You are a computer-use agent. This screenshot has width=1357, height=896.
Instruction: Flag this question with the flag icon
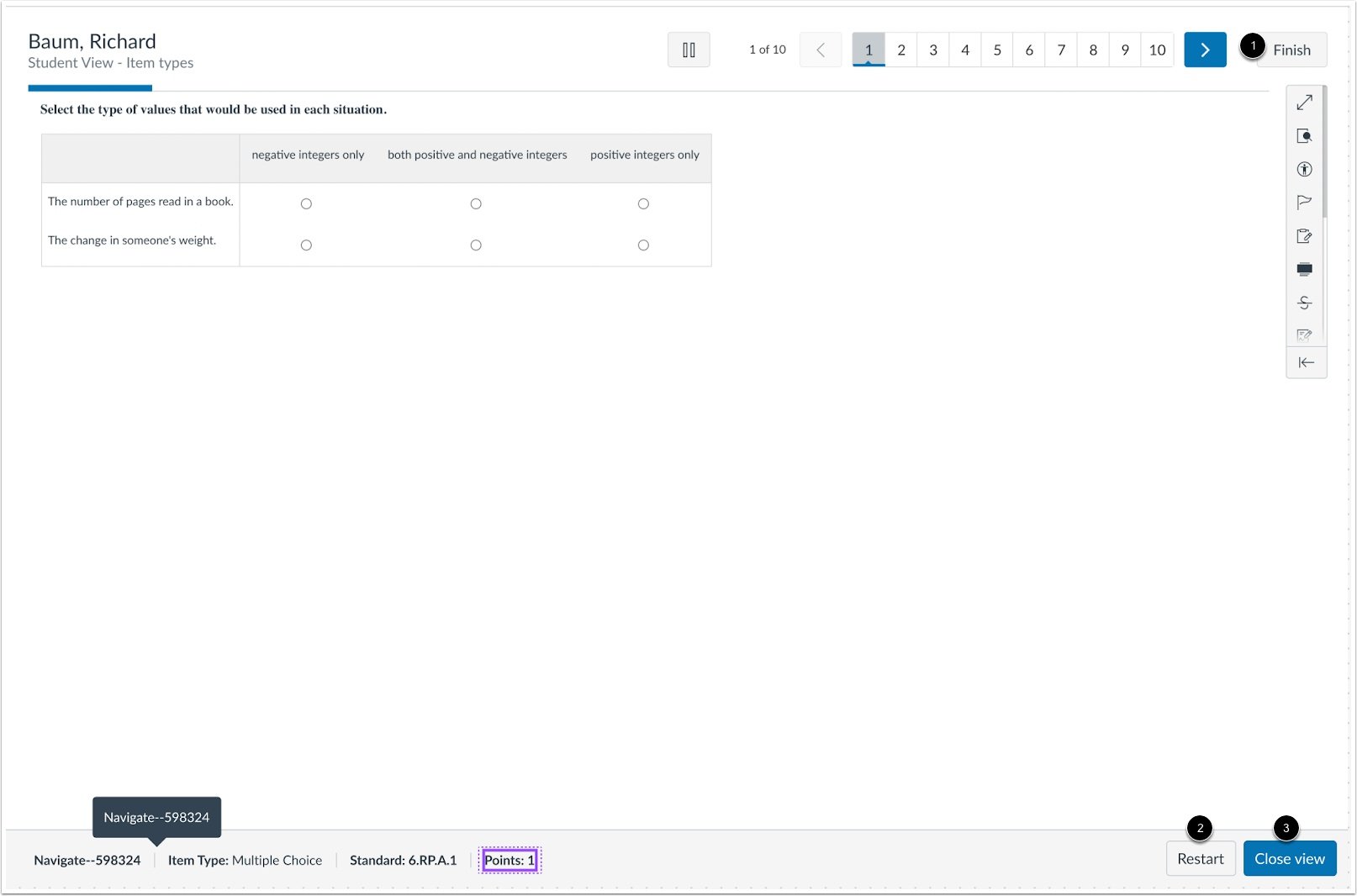coord(1304,202)
